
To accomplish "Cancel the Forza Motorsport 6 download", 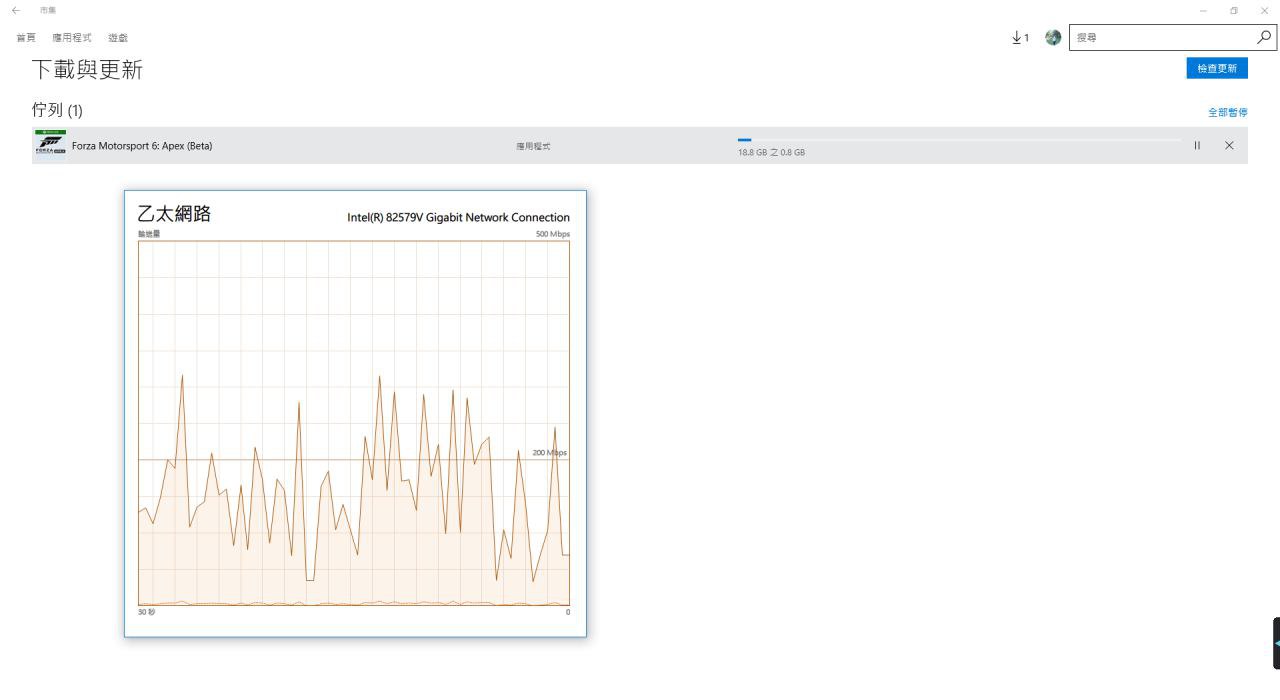I will [x=1229, y=146].
